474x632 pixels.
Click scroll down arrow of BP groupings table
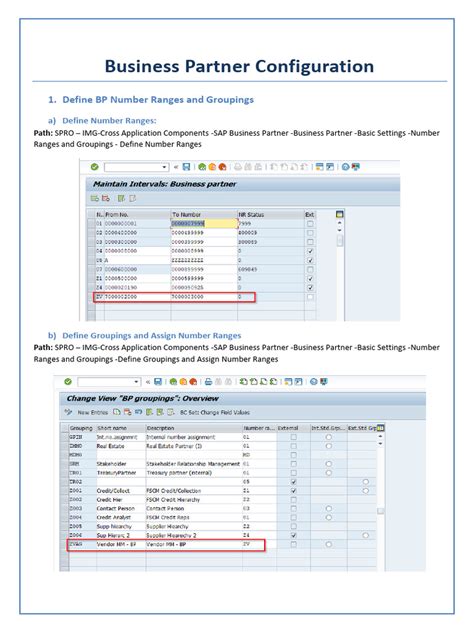(380, 444)
